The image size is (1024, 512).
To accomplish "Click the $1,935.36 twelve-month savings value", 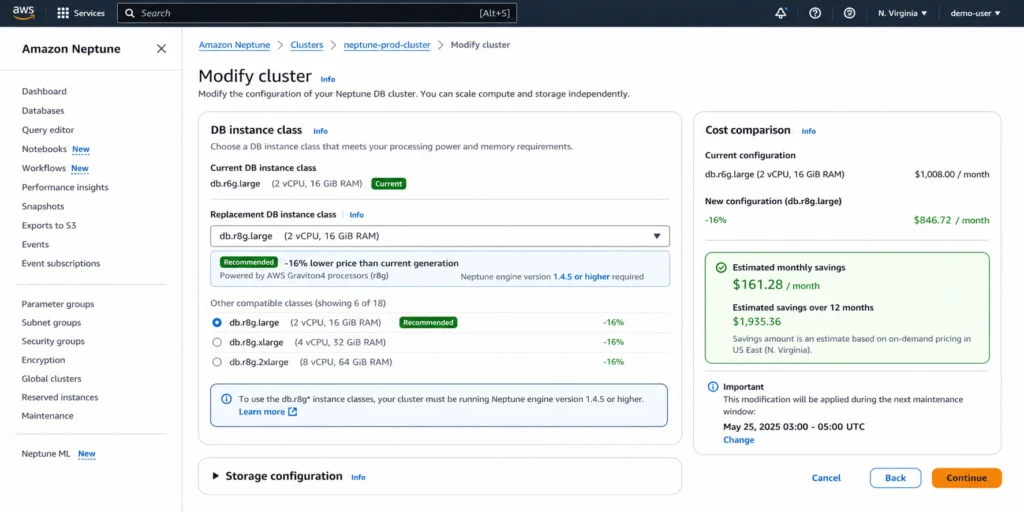I will pyautogui.click(x=756, y=321).
